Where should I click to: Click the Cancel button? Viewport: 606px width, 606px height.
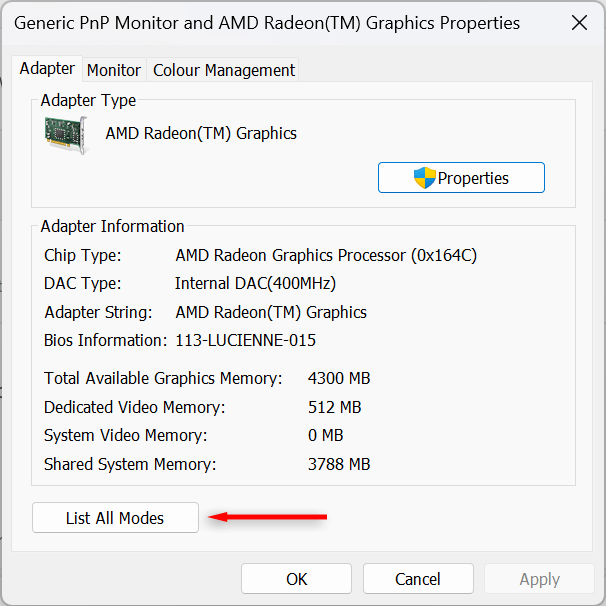(x=418, y=579)
